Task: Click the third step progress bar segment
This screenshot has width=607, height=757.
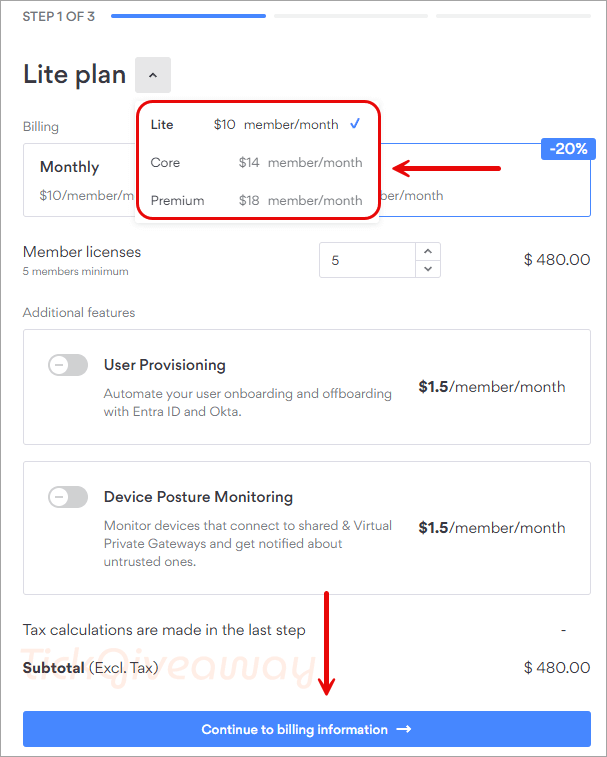Action: pos(513,16)
